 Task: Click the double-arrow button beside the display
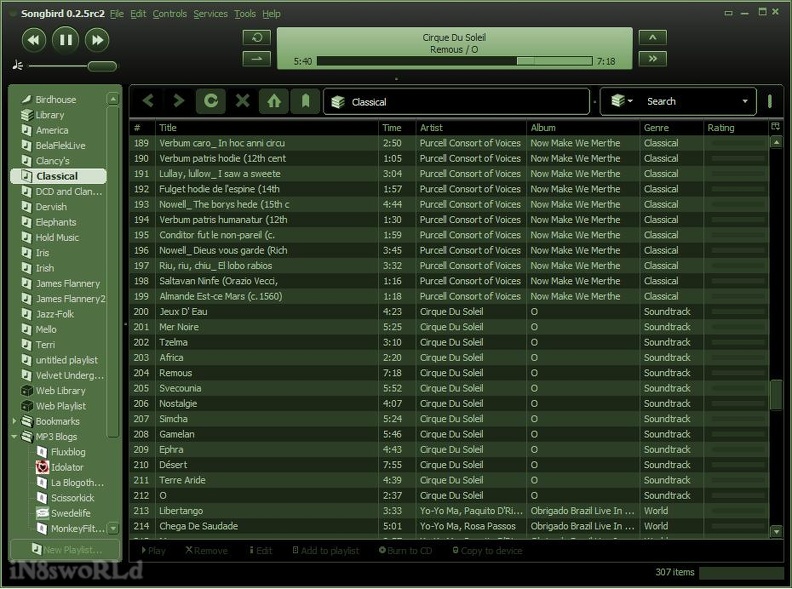click(653, 59)
